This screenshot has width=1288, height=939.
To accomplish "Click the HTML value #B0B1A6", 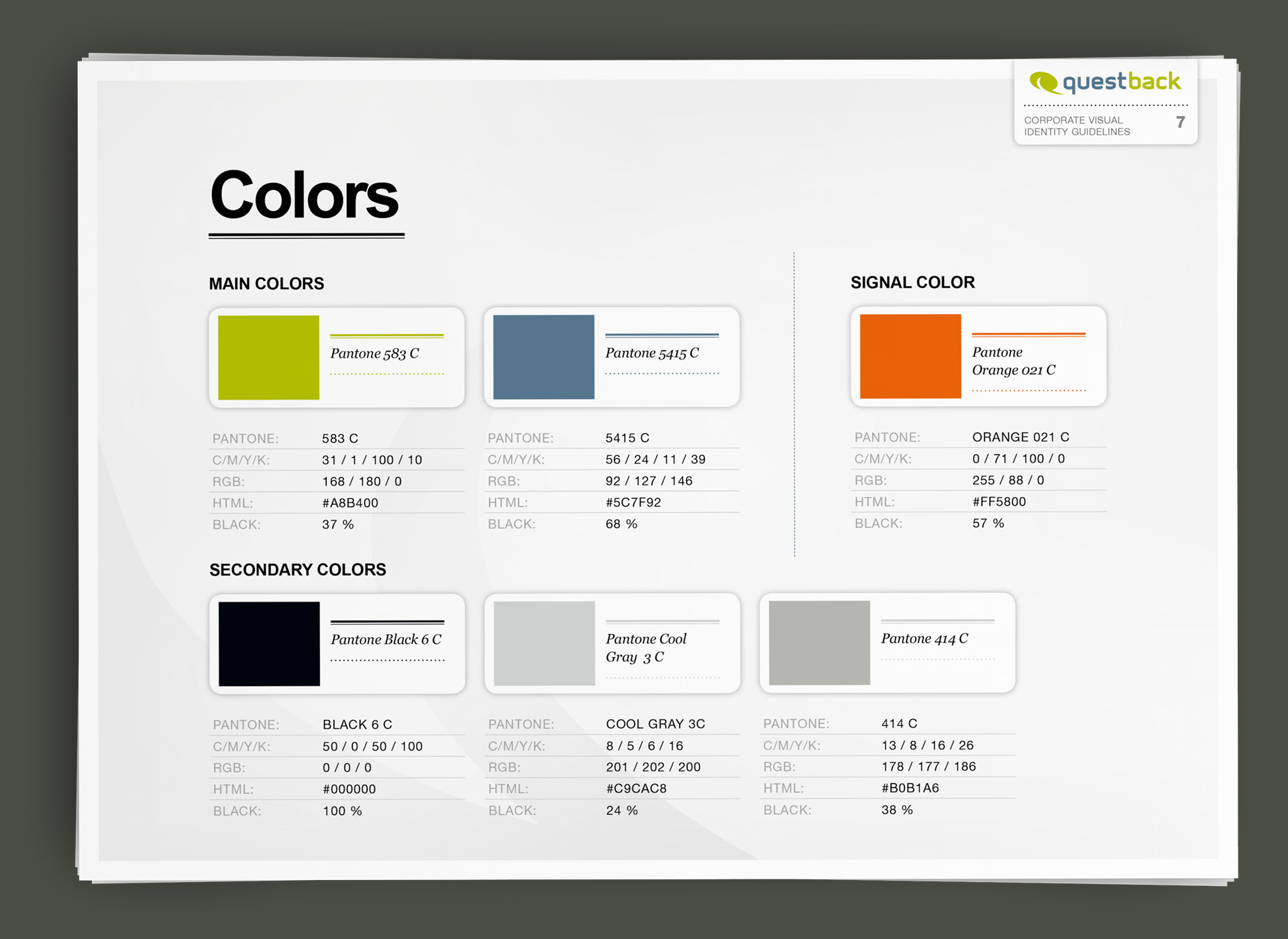I will (910, 788).
